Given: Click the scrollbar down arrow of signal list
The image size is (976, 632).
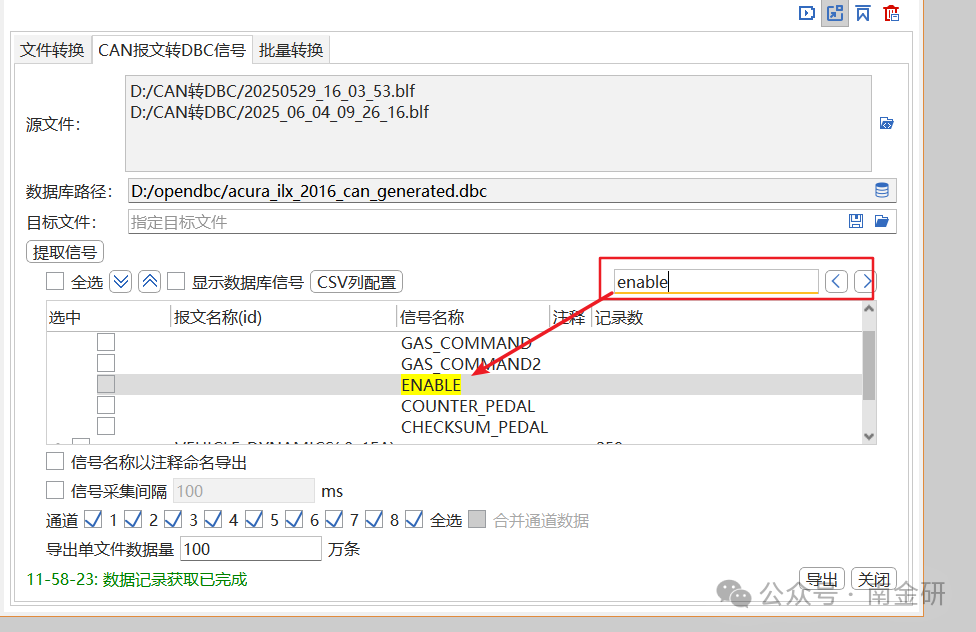Looking at the screenshot, I should 869,436.
